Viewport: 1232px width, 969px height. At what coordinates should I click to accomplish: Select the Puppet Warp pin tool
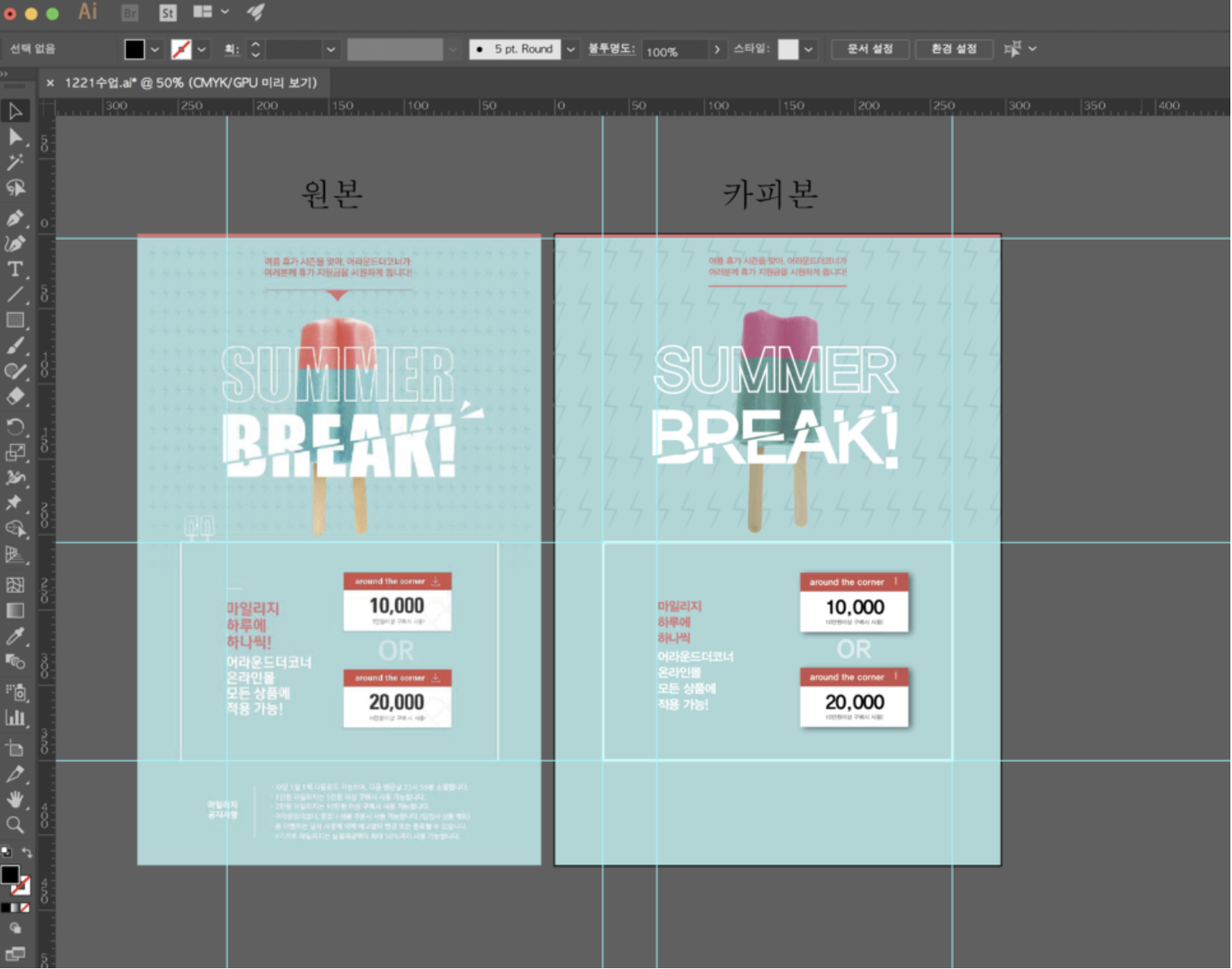tap(15, 503)
